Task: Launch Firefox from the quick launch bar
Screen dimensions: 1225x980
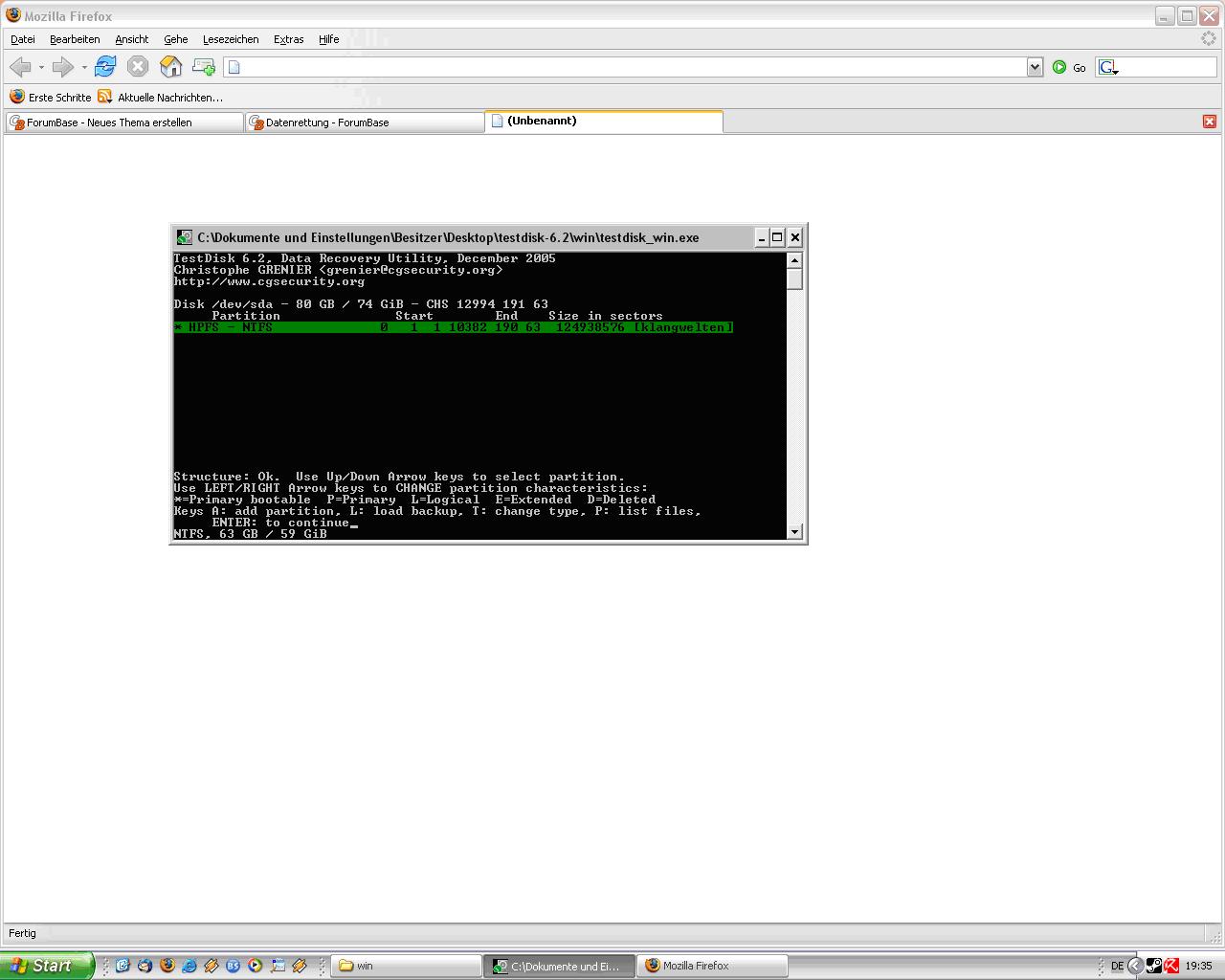Action: point(167,966)
